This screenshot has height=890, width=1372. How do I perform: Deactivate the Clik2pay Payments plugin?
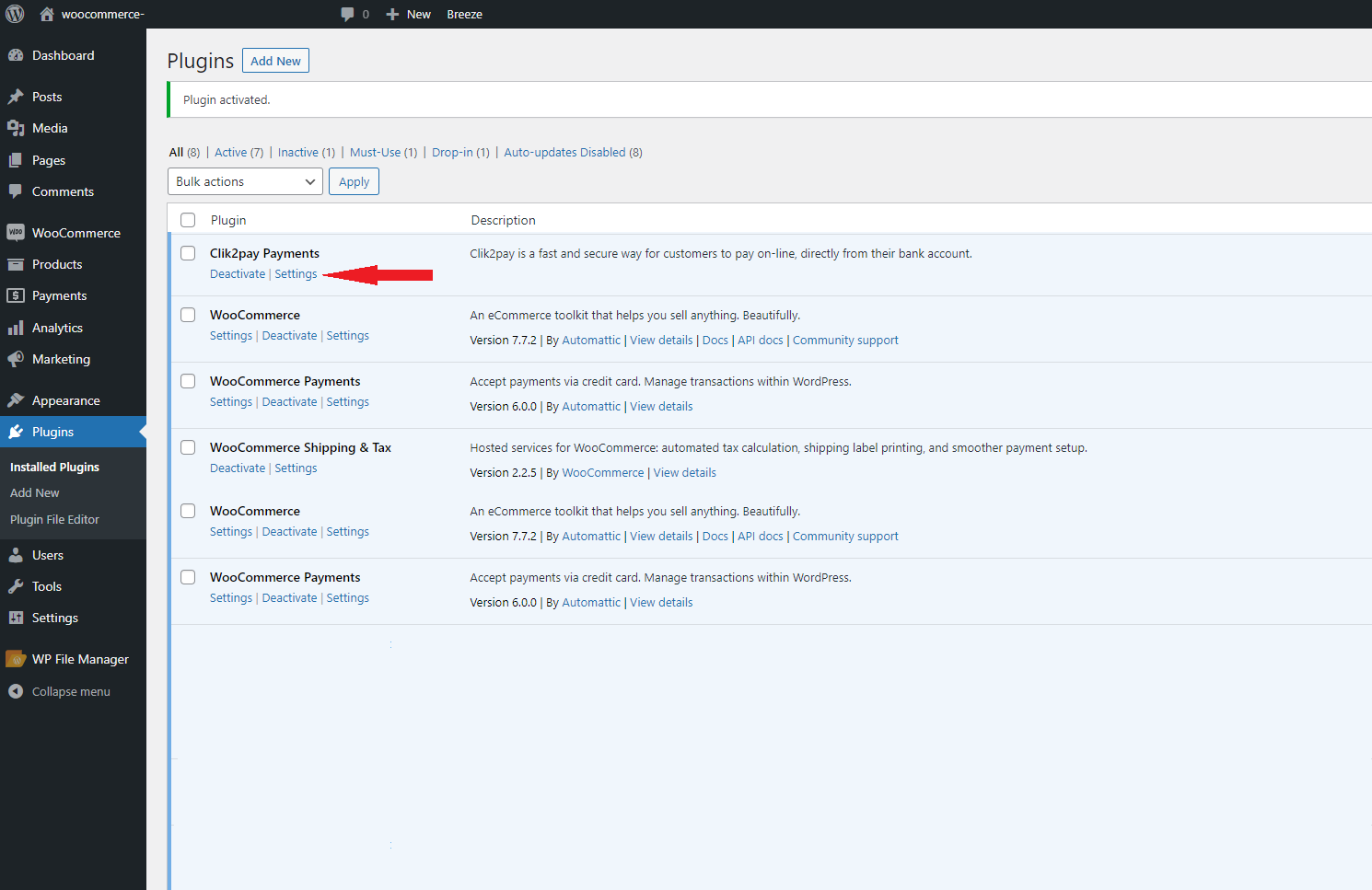tap(238, 274)
